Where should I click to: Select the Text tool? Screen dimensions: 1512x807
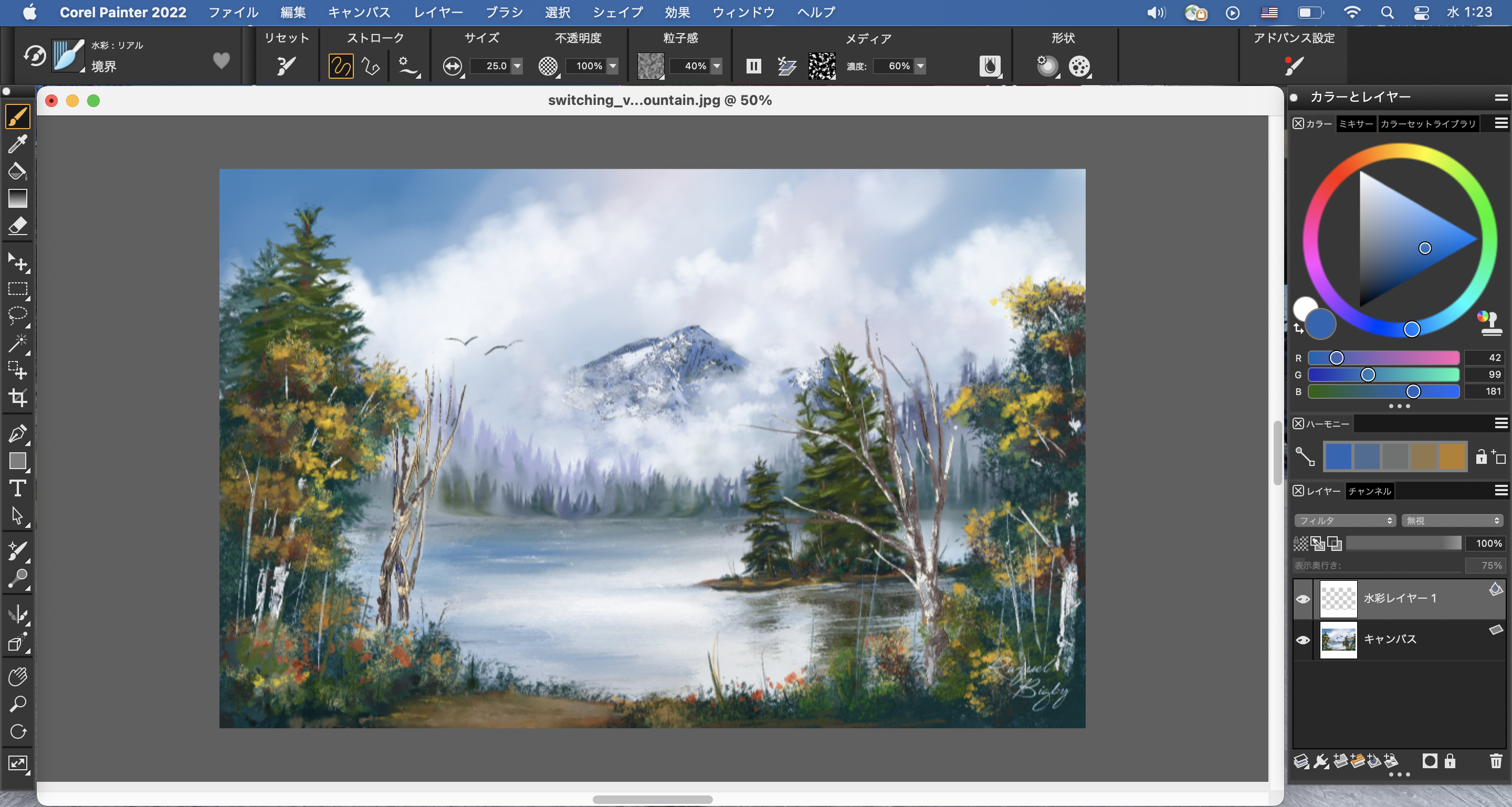18,489
